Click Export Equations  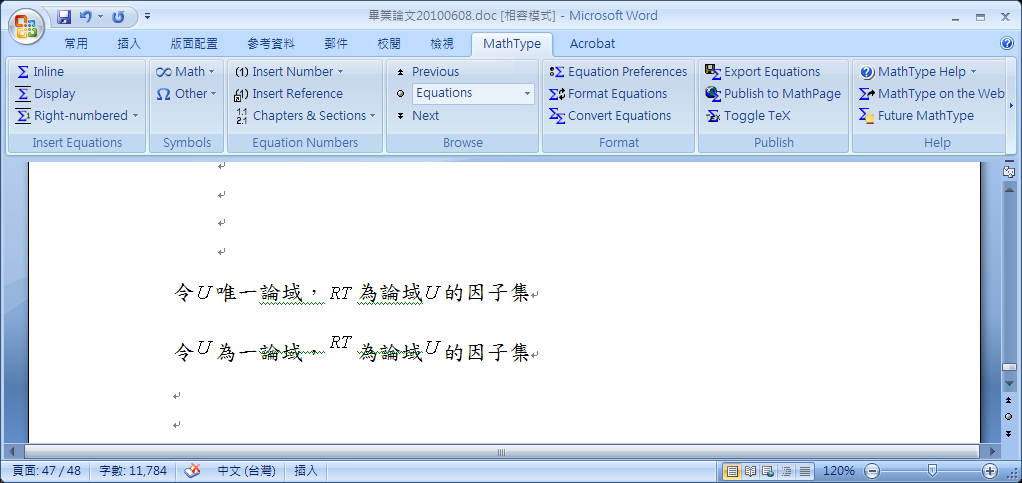click(x=763, y=72)
